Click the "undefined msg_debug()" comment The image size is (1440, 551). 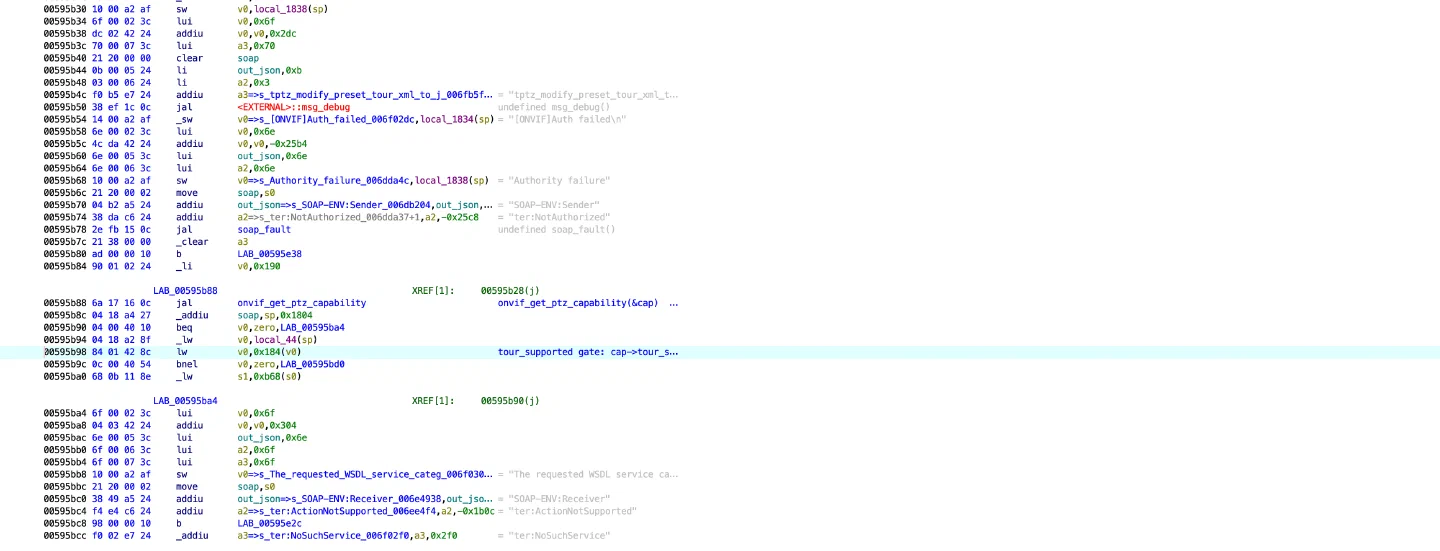point(554,107)
